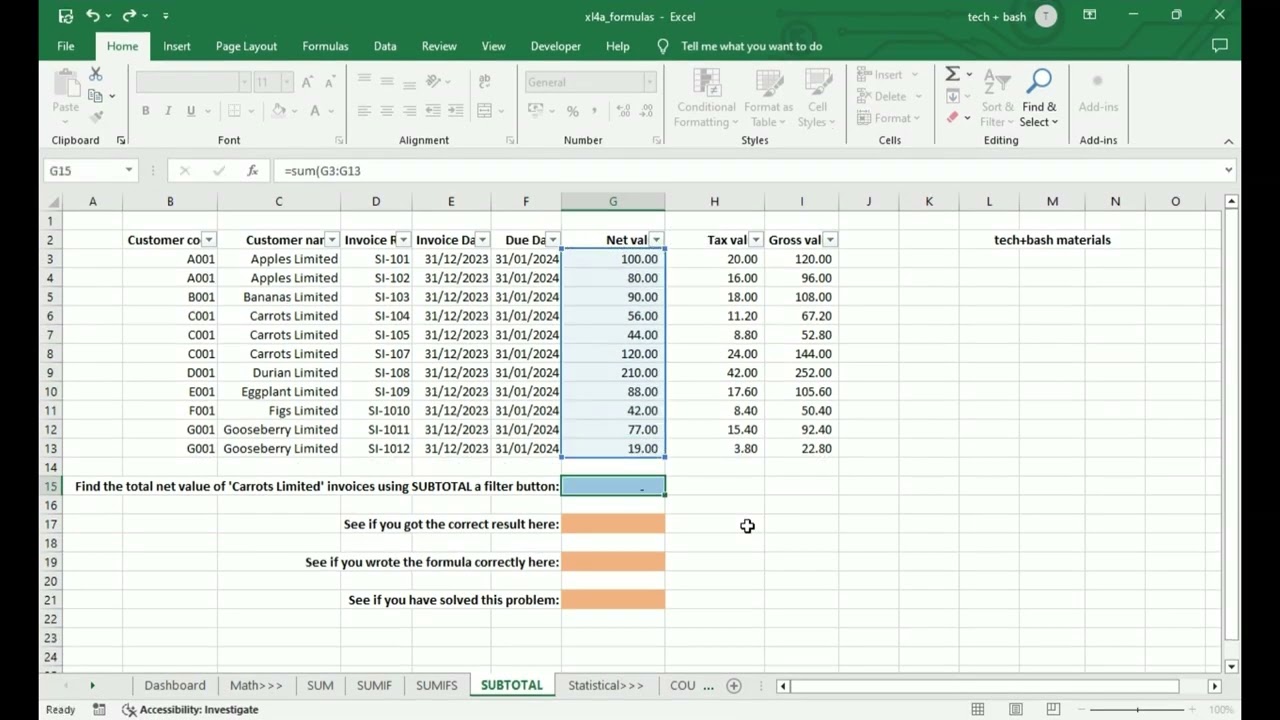Click the Format Painter brush icon
This screenshot has height=720, width=1280.
click(96, 117)
